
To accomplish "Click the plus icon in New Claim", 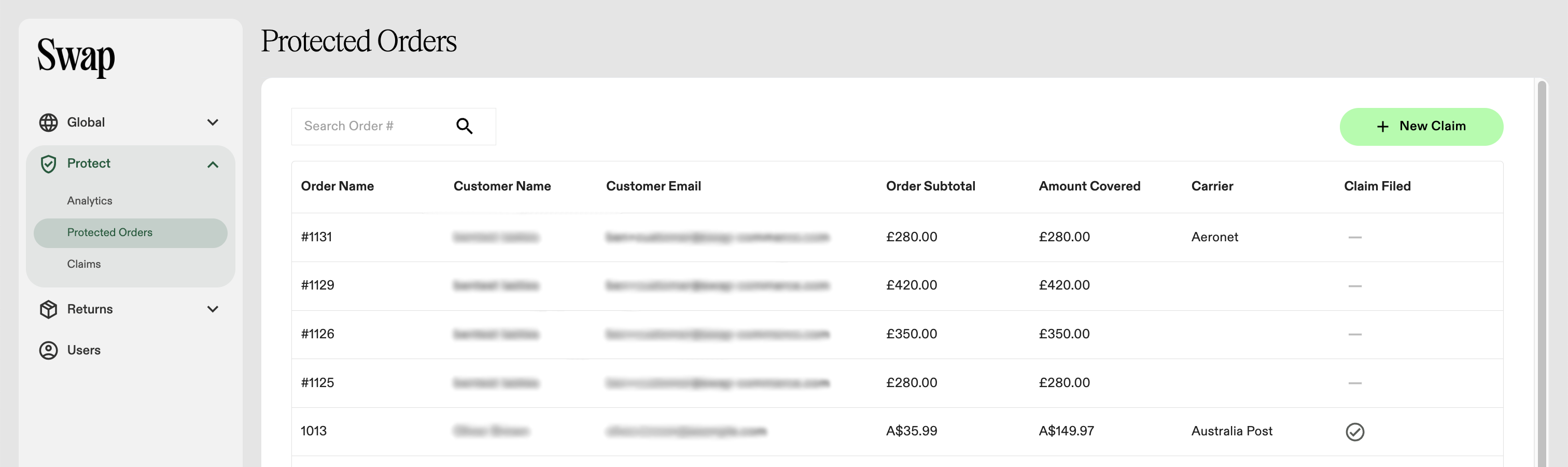I will click(x=1382, y=127).
